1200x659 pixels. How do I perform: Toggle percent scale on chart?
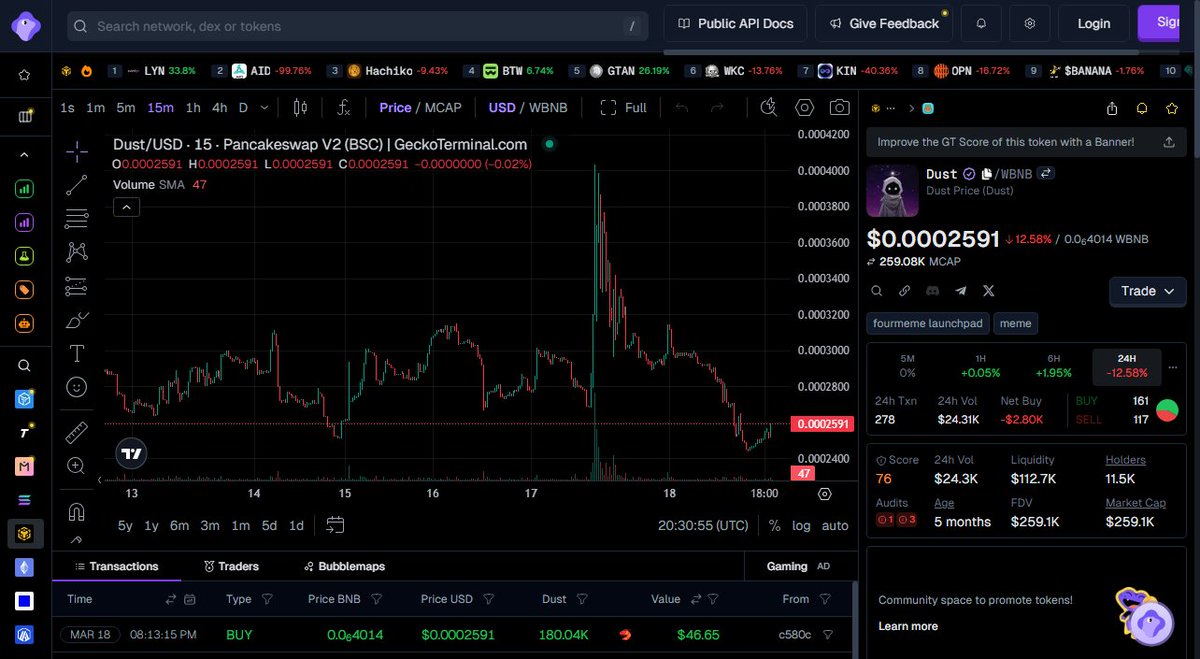[775, 525]
